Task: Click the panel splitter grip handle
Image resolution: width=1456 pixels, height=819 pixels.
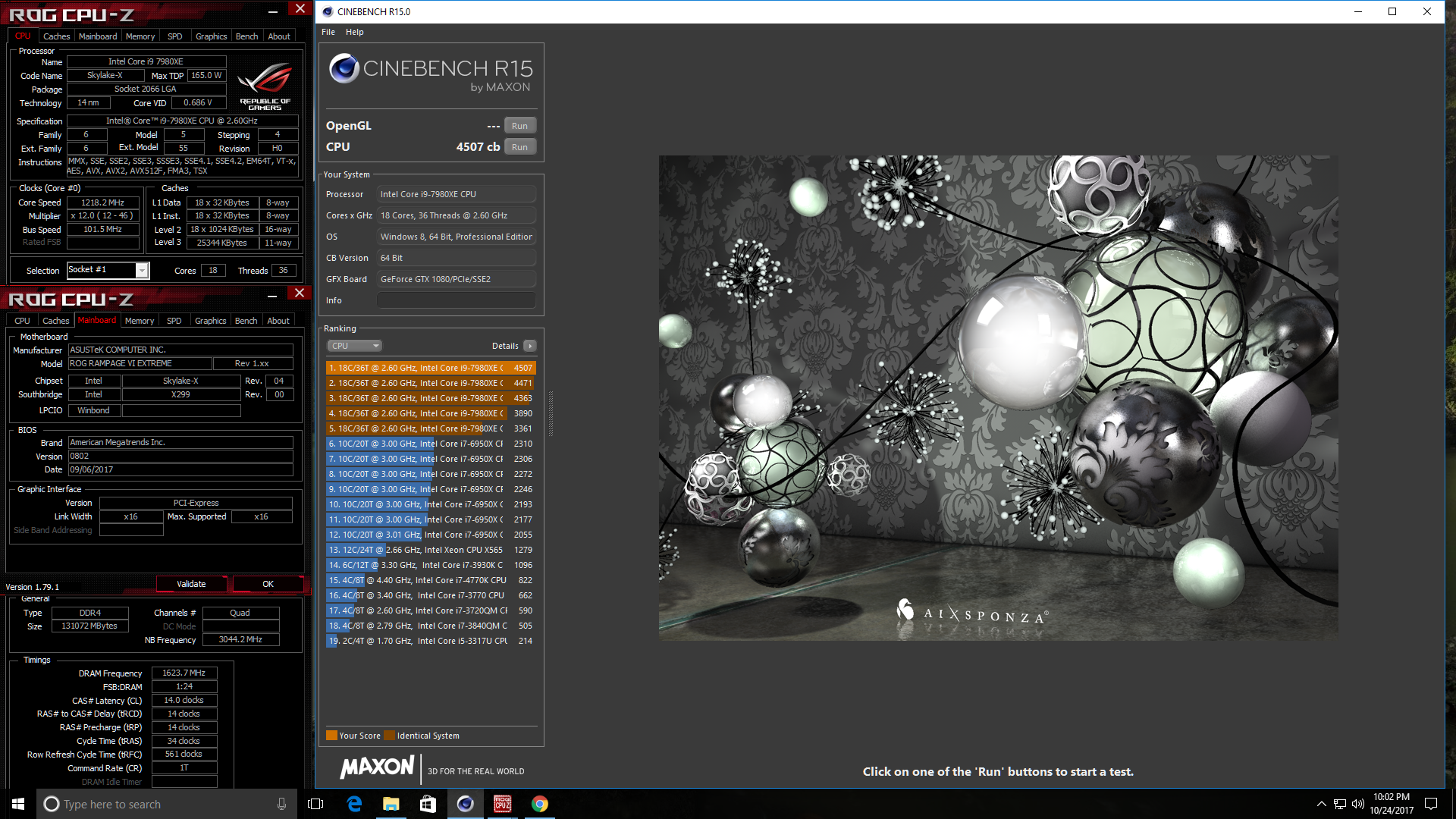Action: click(x=551, y=413)
